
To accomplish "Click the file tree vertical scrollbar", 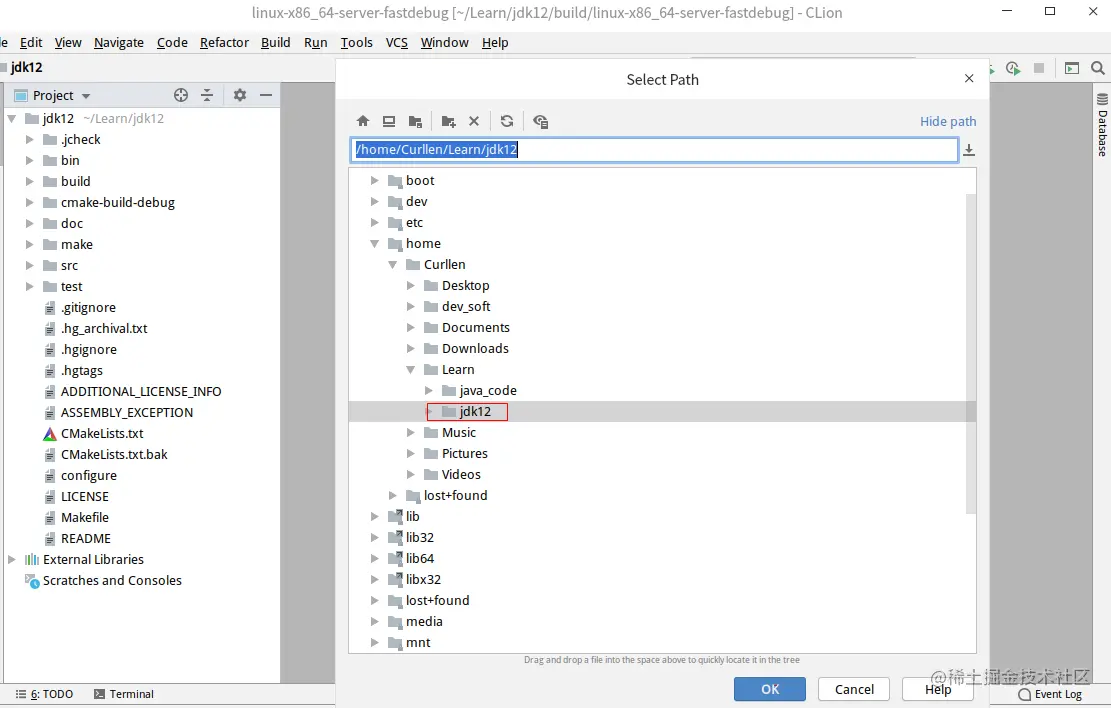I will coord(971,352).
